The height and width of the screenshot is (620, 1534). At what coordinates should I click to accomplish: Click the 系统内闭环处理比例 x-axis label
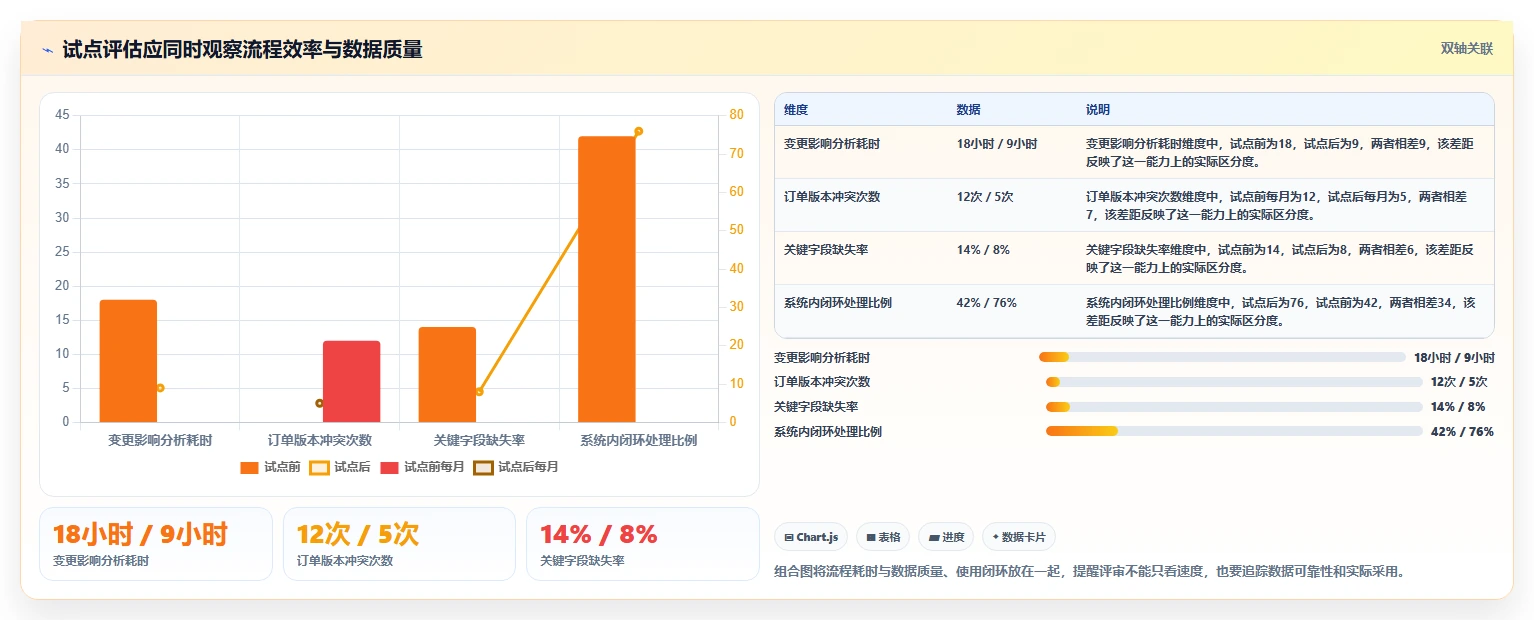coord(639,440)
